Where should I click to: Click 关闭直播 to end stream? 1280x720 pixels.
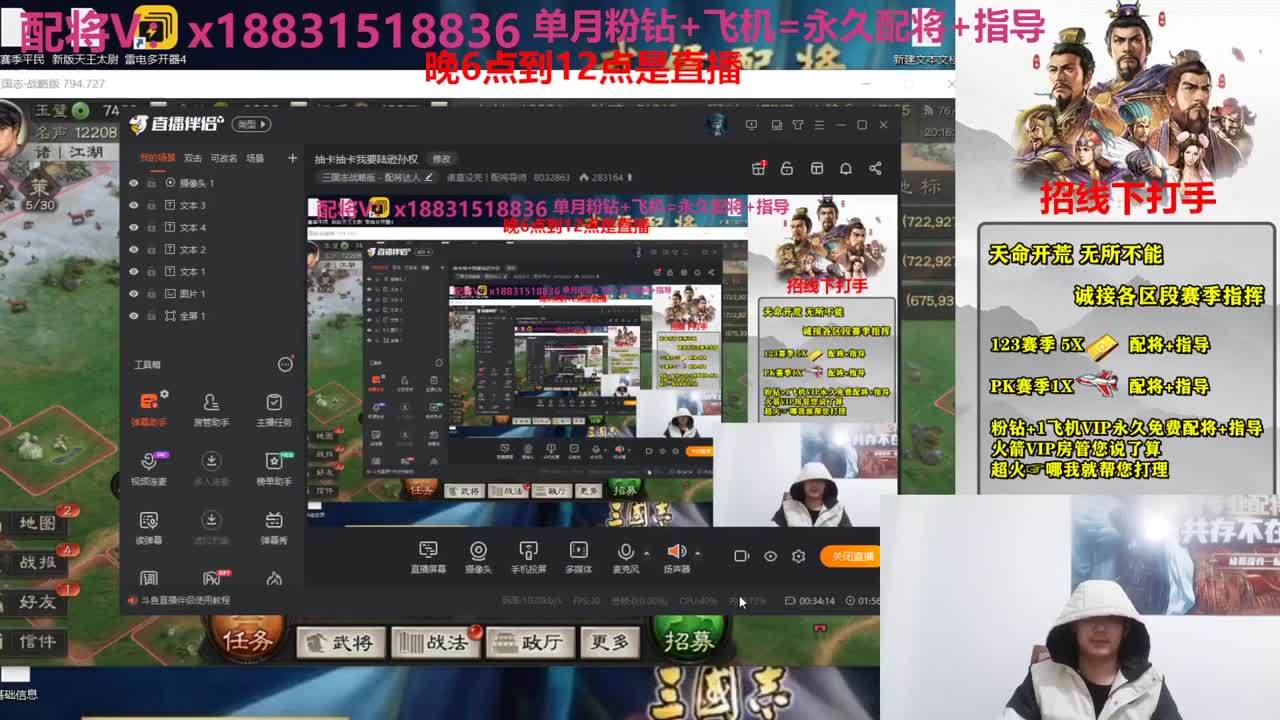(851, 556)
